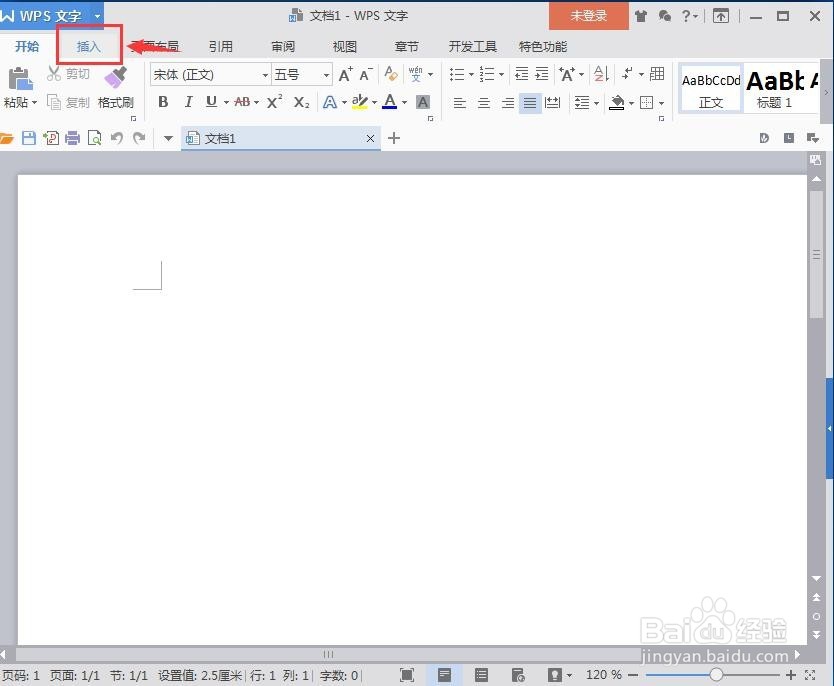The height and width of the screenshot is (686, 834).
Task: Open the 插入 ribbon tab
Action: click(x=88, y=47)
